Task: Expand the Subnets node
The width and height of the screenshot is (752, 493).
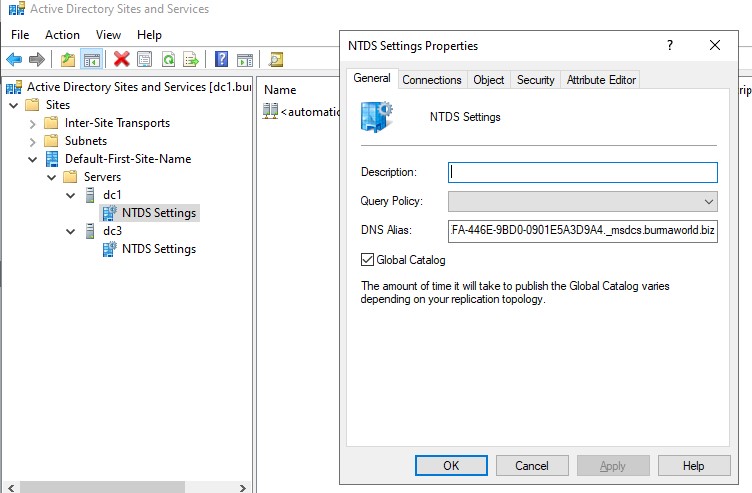Action: pyautogui.click(x=32, y=141)
